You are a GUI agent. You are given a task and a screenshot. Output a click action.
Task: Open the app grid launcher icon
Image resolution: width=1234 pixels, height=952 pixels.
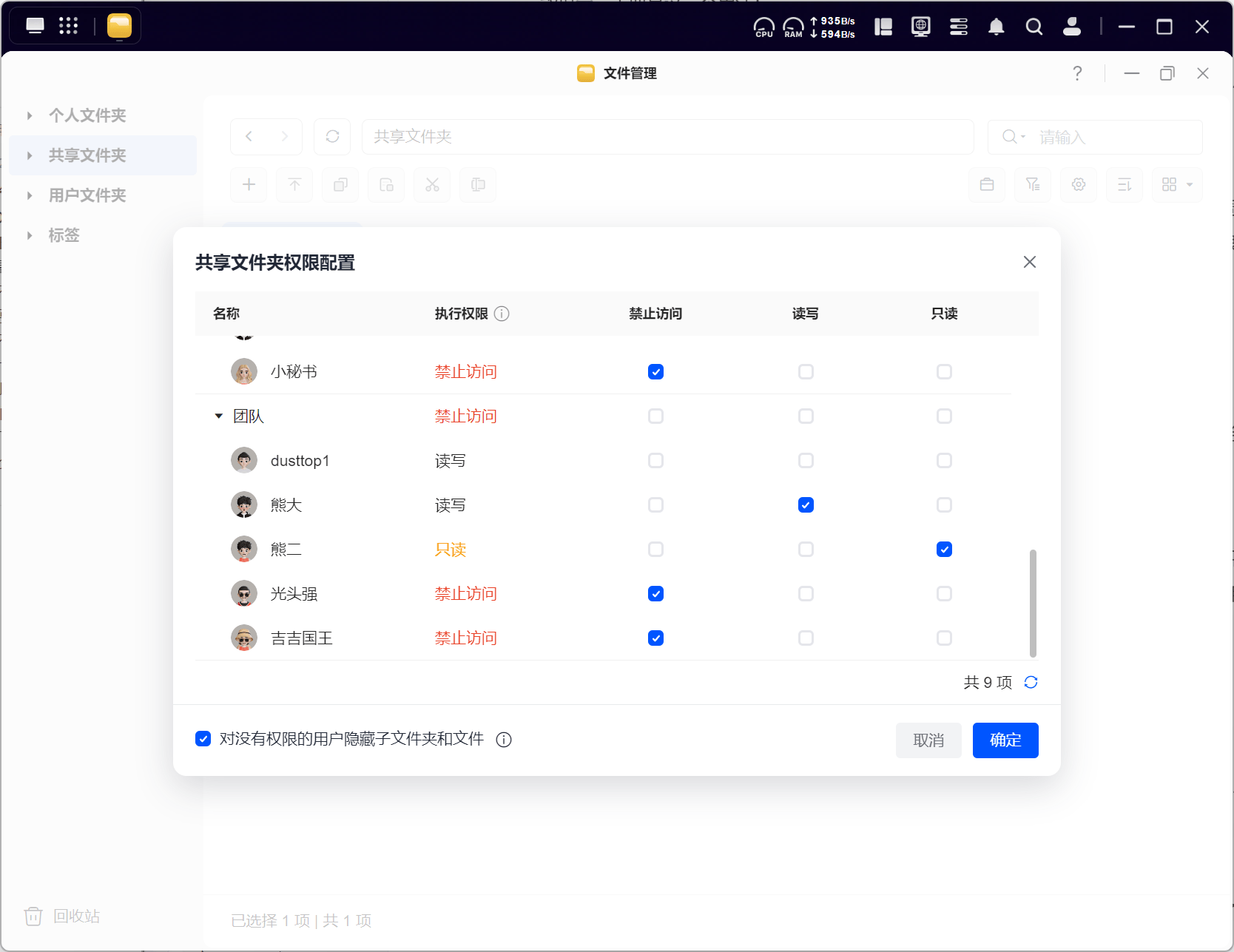pos(68,26)
